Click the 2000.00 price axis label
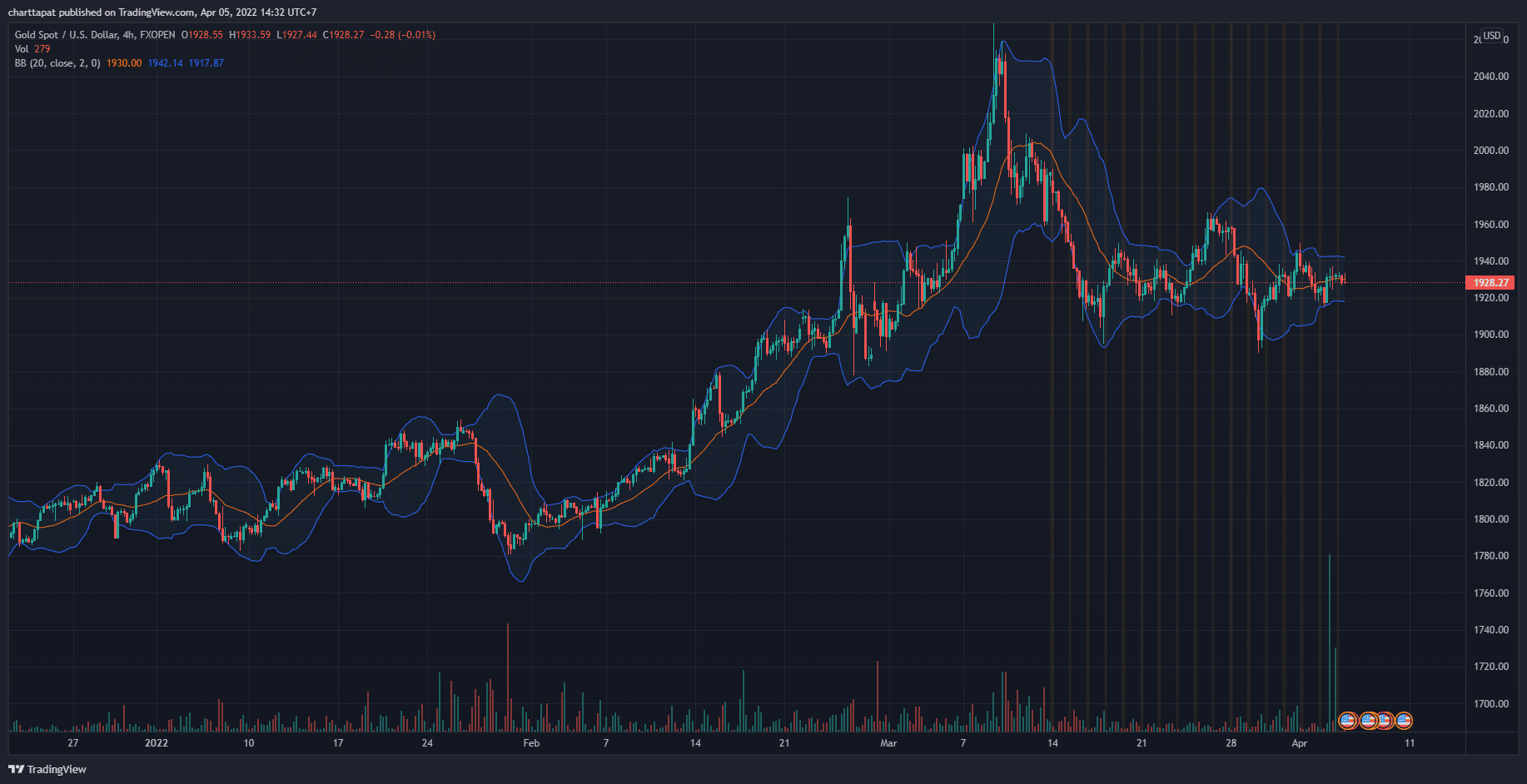The height and width of the screenshot is (784, 1527). 1491,151
